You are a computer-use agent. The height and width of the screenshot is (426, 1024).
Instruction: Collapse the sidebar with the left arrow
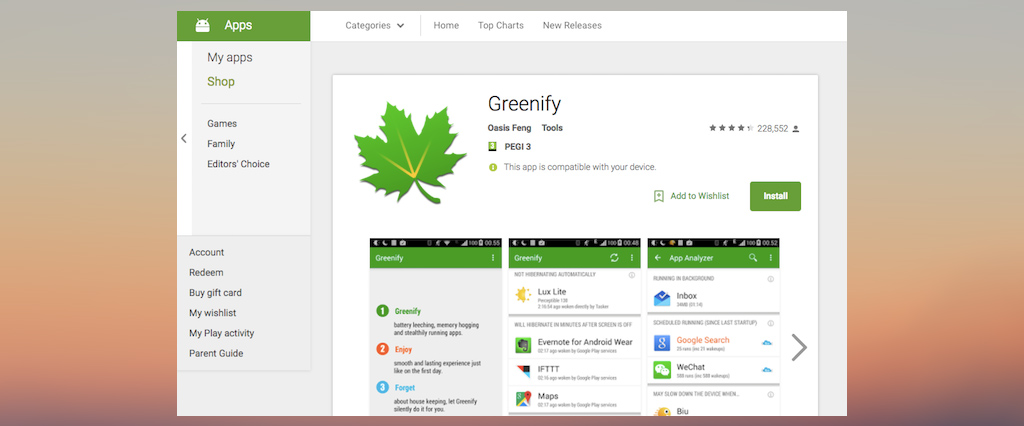pos(184,139)
